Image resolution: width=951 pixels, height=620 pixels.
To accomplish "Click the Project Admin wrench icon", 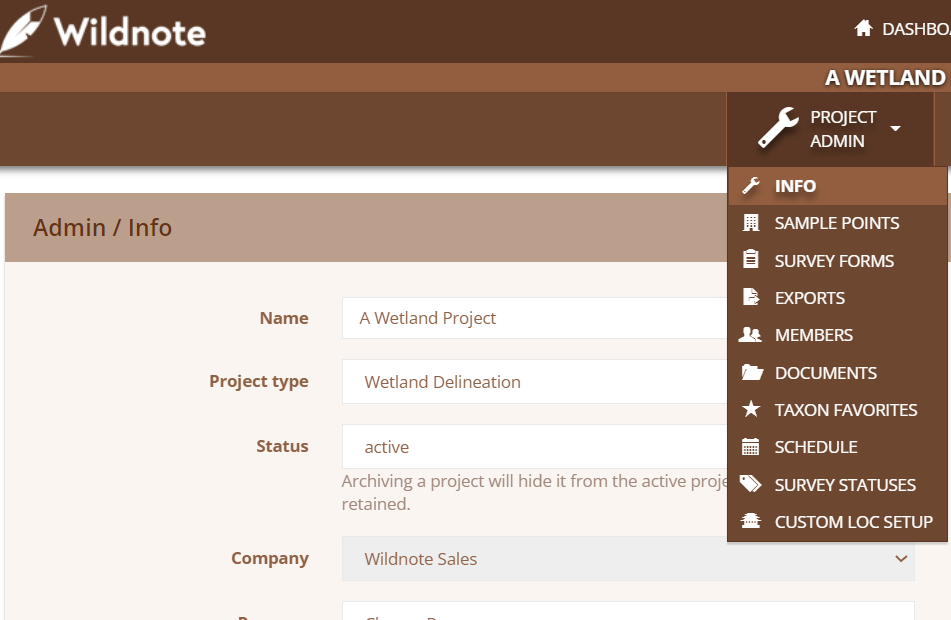I will tap(778, 127).
